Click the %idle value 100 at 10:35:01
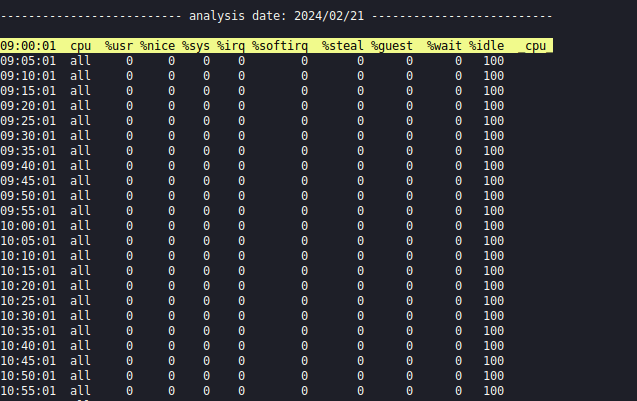This screenshot has height=401, width=637. click(x=493, y=330)
